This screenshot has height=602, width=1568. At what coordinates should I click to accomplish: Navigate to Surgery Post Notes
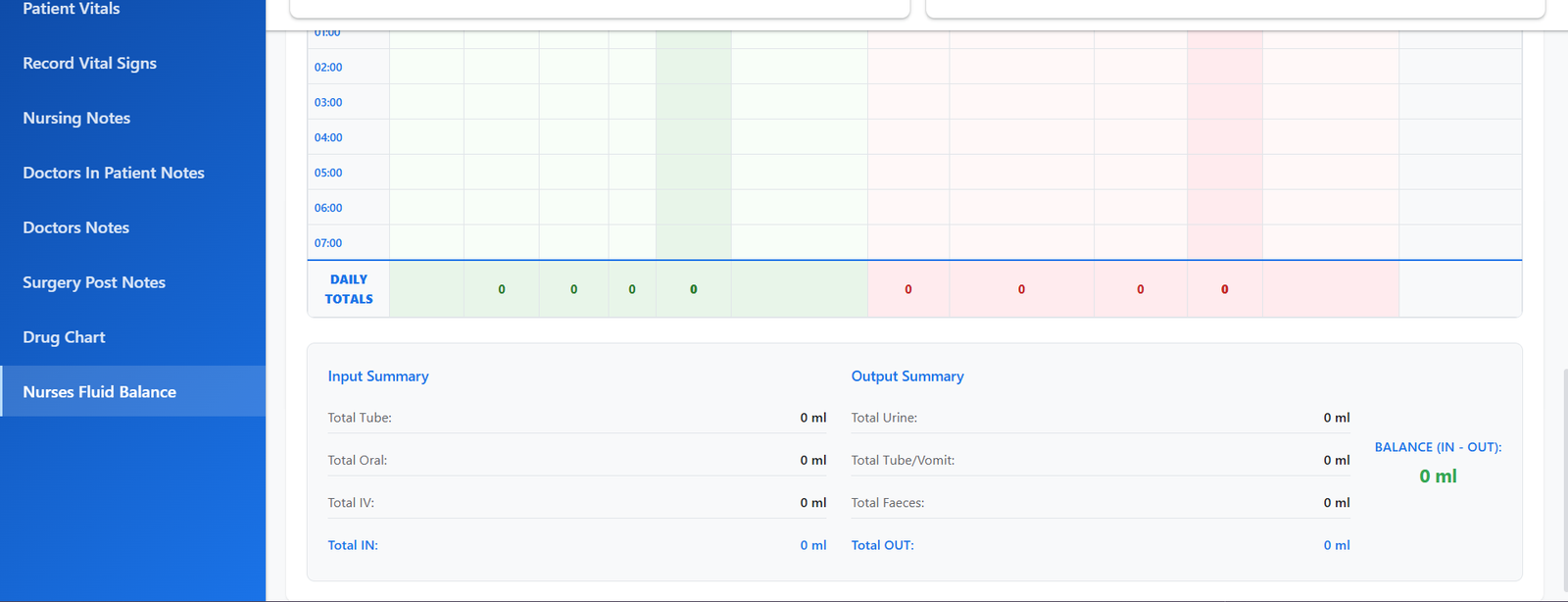click(x=94, y=282)
